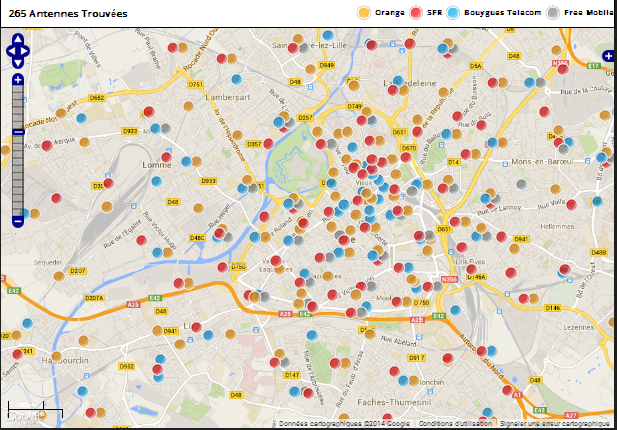Click the pan up arrow on map control
The width and height of the screenshot is (617, 430).
(x=18, y=39)
